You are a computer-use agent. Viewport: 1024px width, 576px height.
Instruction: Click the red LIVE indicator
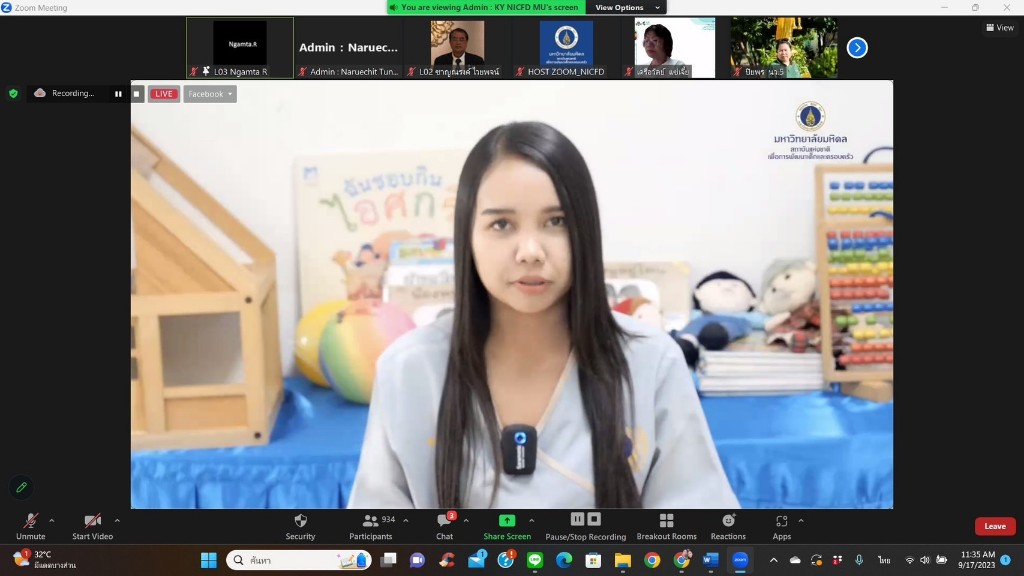[163, 94]
